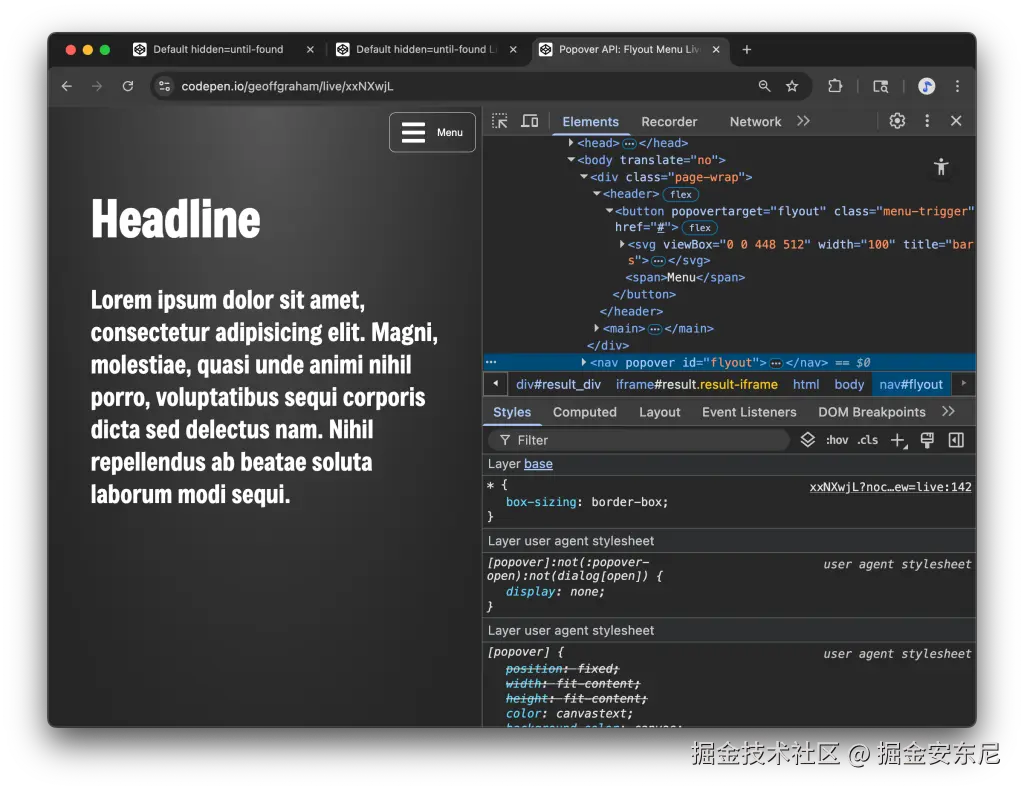The width and height of the screenshot is (1024, 790).
Task: Collapse the div page-wrap node
Action: coord(584,176)
